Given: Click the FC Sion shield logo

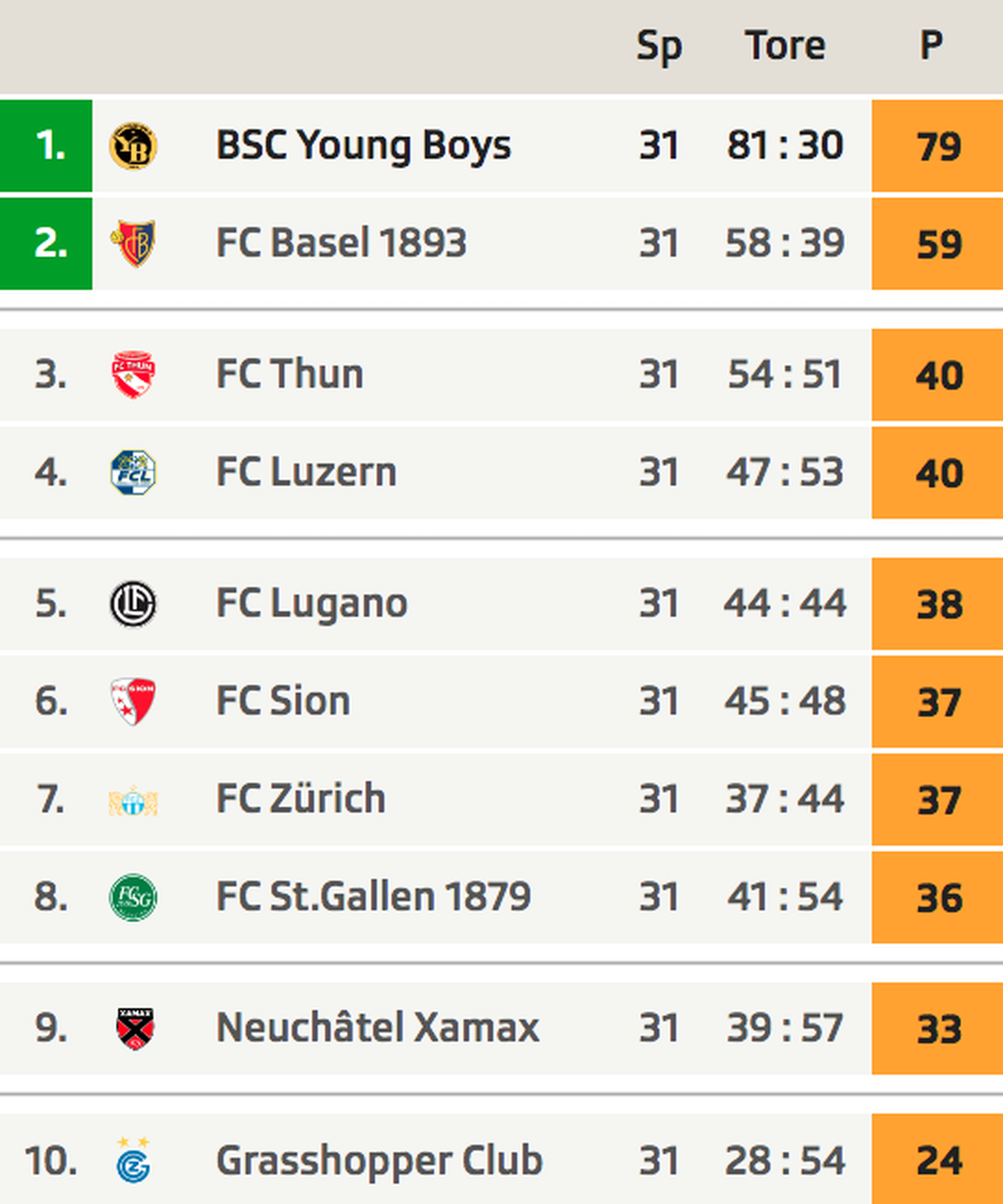Looking at the screenshot, I should coord(133,701).
